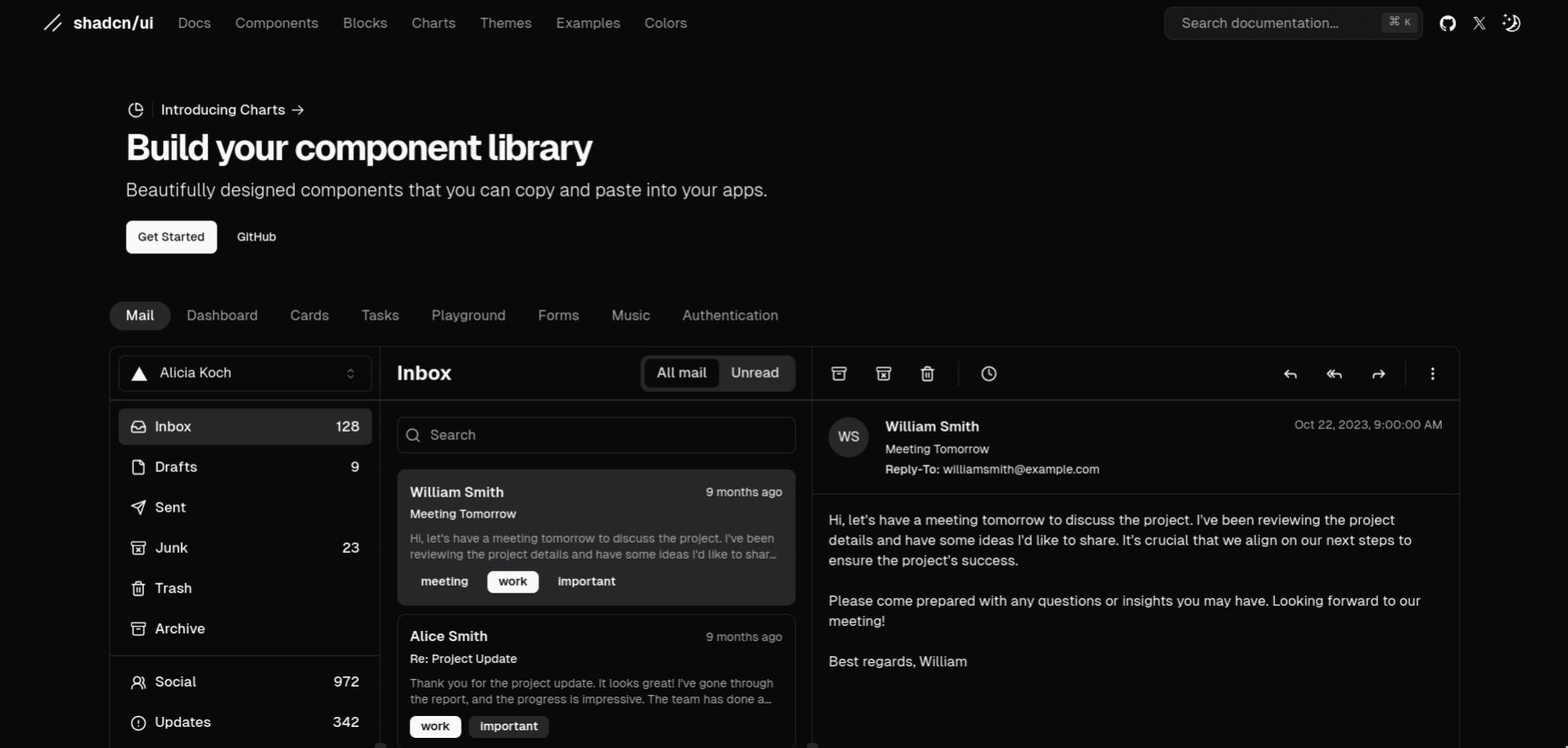Open Themes in top navigation
Image resolution: width=1568 pixels, height=748 pixels.
pos(506,24)
